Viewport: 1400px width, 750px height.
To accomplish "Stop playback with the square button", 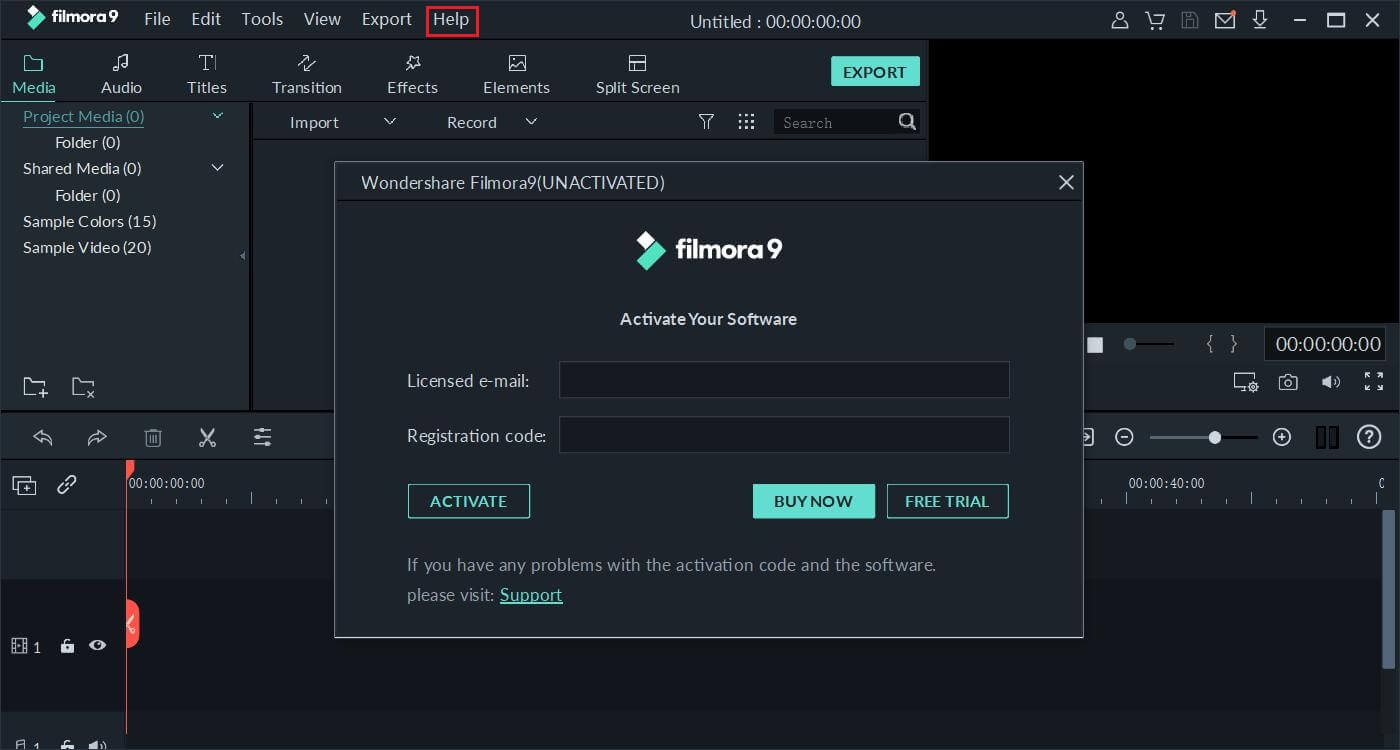I will coord(1095,344).
